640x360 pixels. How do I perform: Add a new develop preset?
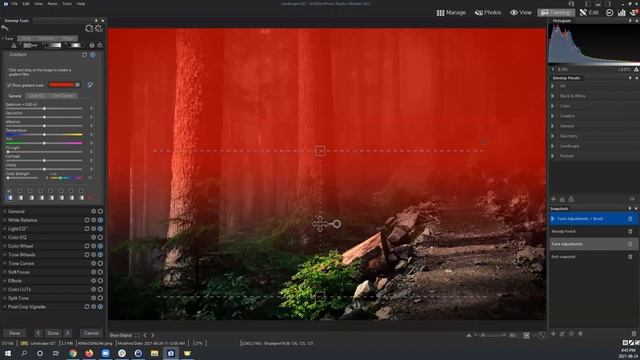coord(553,199)
